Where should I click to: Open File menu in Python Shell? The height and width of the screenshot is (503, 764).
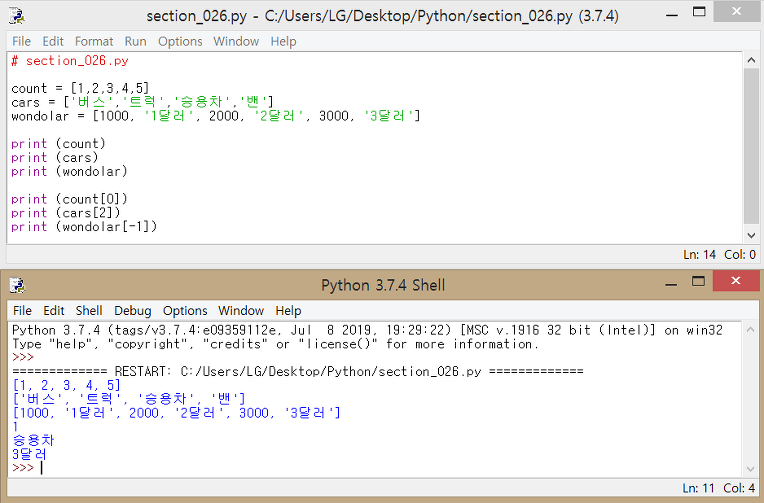coord(22,310)
